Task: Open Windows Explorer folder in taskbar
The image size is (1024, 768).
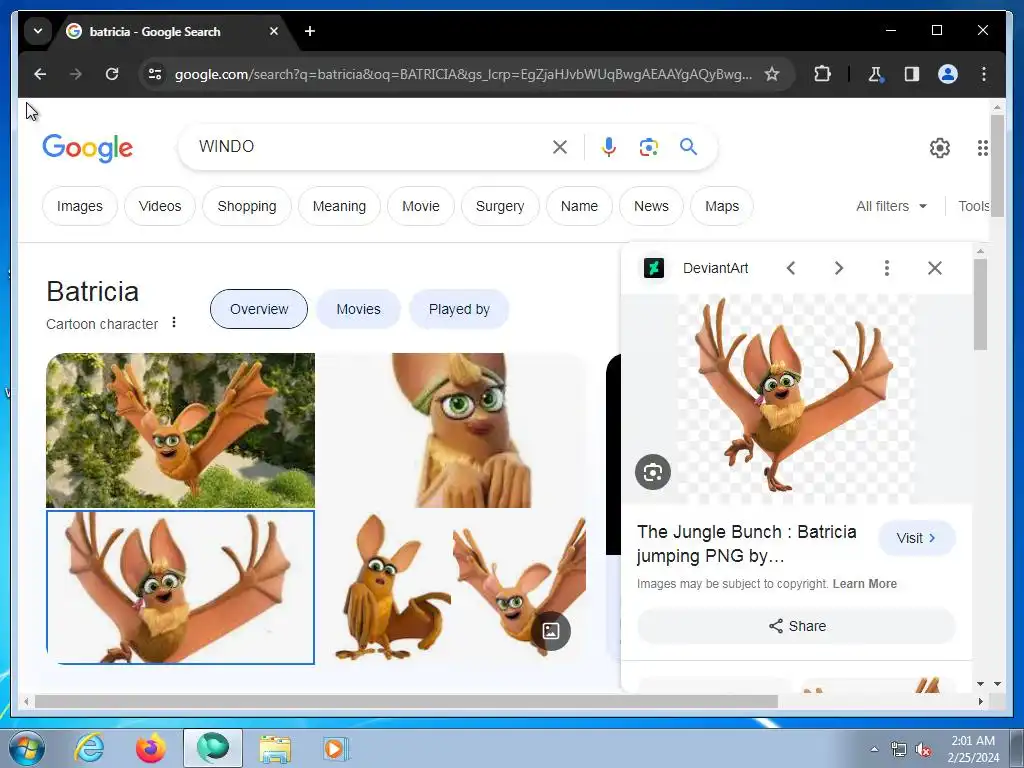Action: tap(275, 748)
